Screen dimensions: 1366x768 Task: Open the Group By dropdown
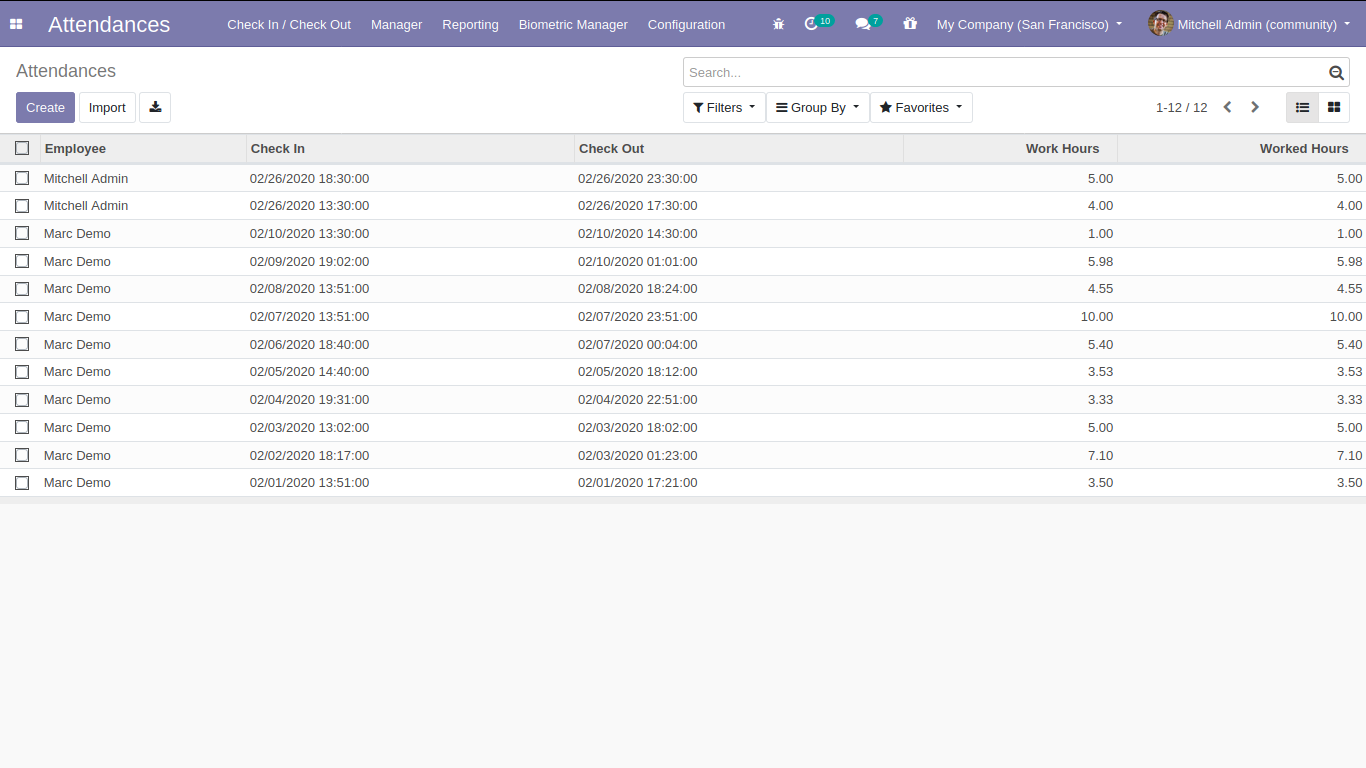pyautogui.click(x=817, y=108)
